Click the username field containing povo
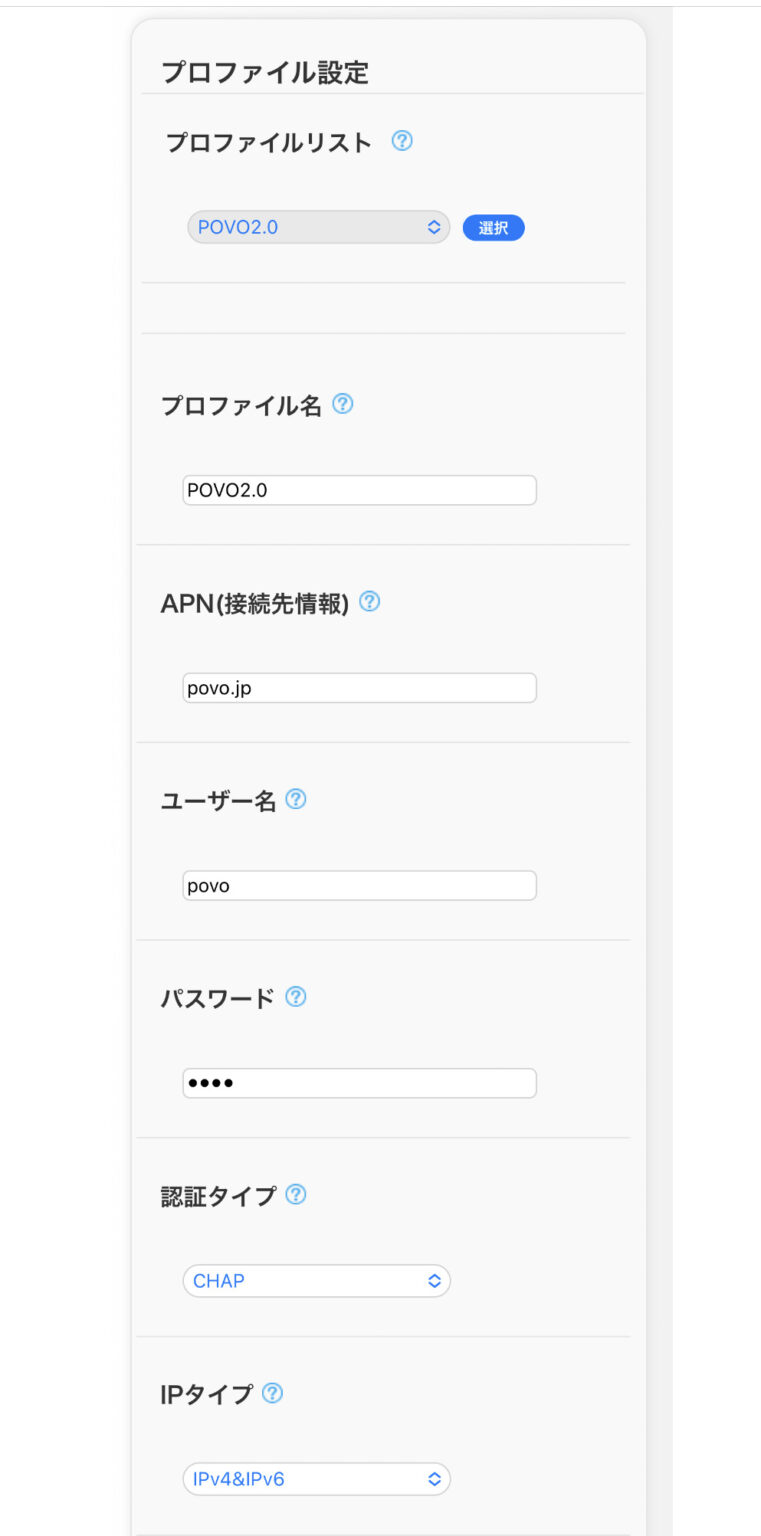Screen dimensions: 761x1536 pyautogui.click(x=359, y=886)
